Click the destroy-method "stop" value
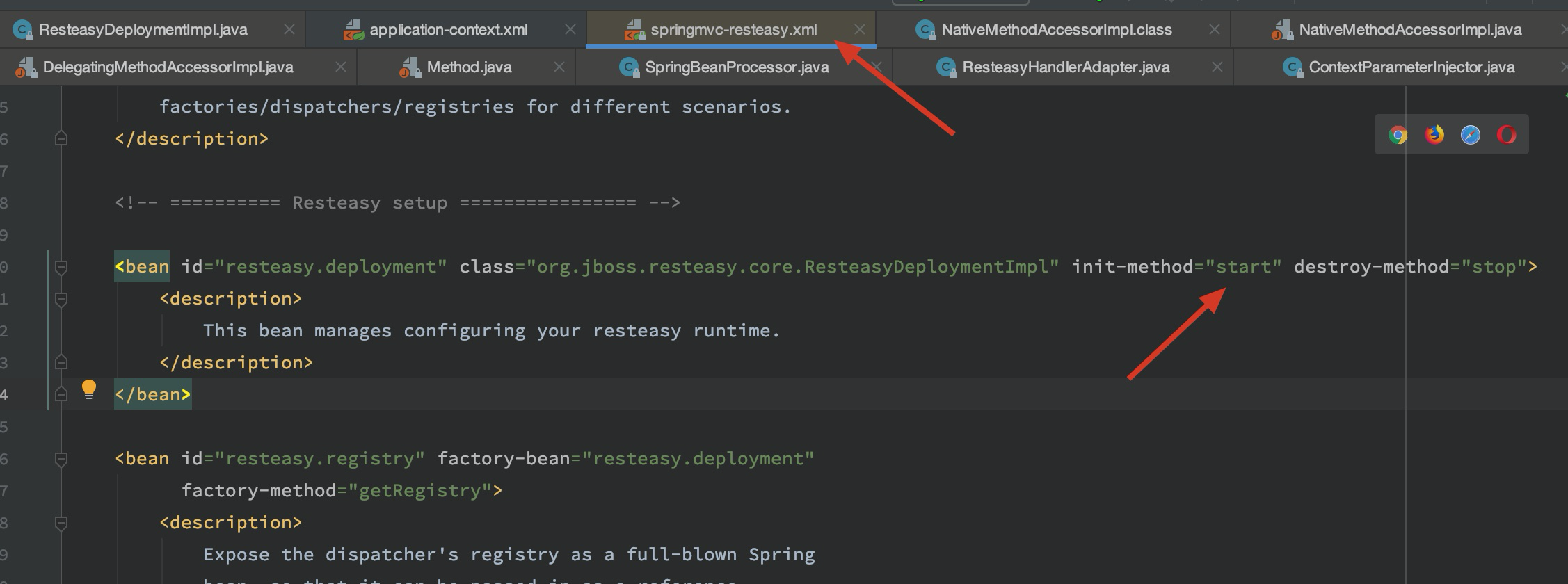Viewport: 1568px width, 584px height. [x=1494, y=267]
